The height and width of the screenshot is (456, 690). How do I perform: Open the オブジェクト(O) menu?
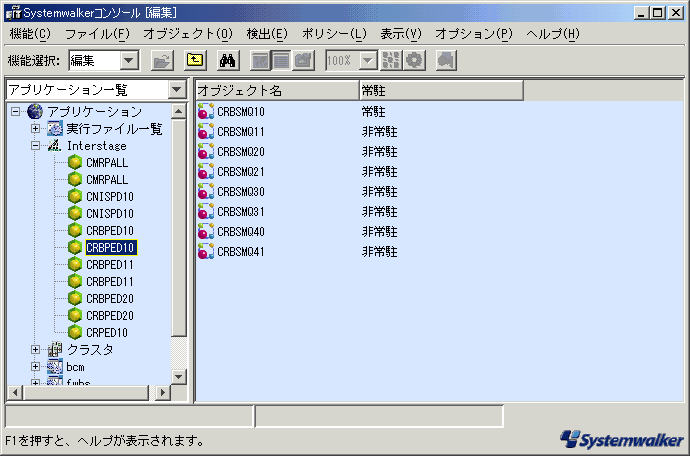click(188, 34)
